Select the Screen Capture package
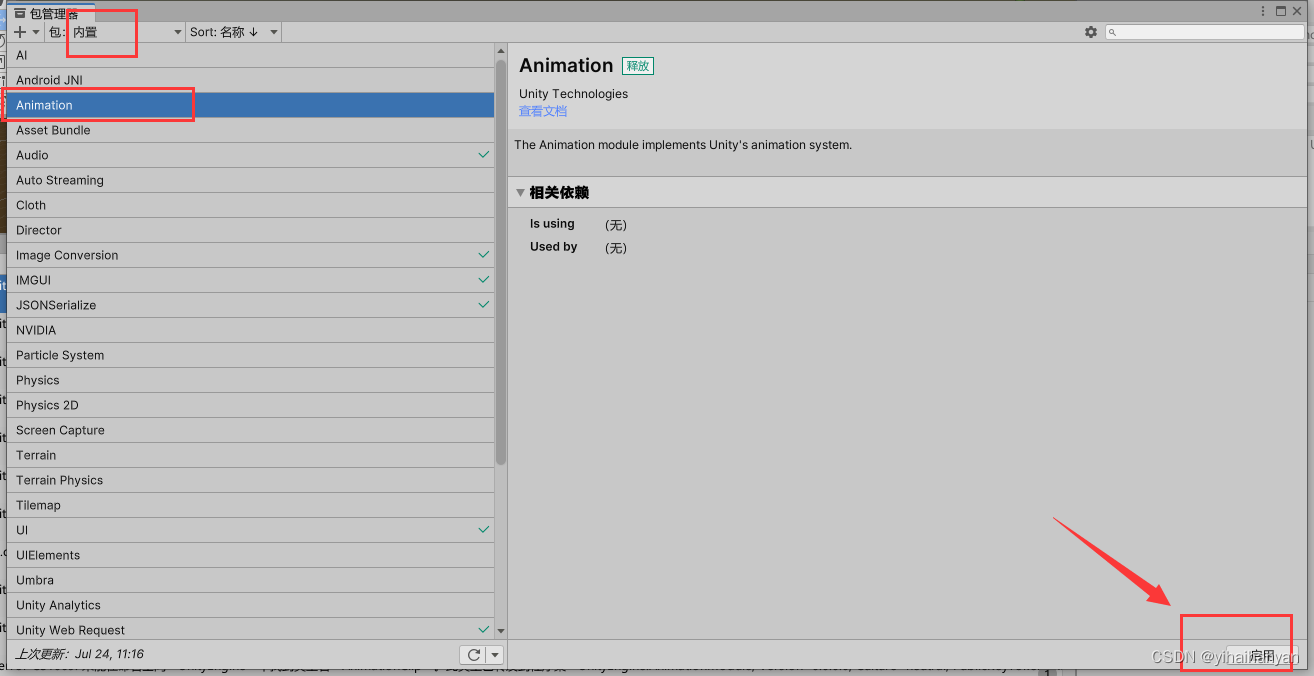This screenshot has height=676, width=1314. [251, 430]
